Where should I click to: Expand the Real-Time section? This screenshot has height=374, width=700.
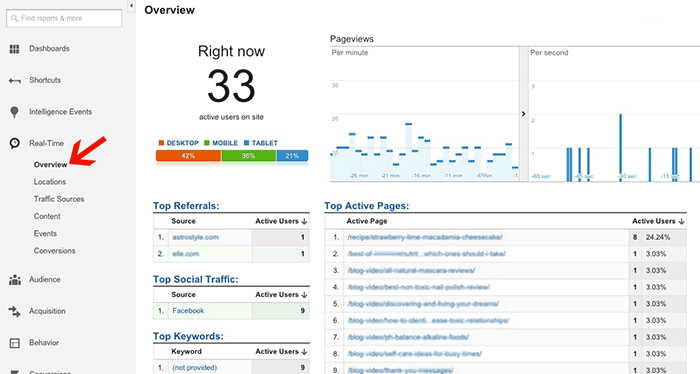46,143
